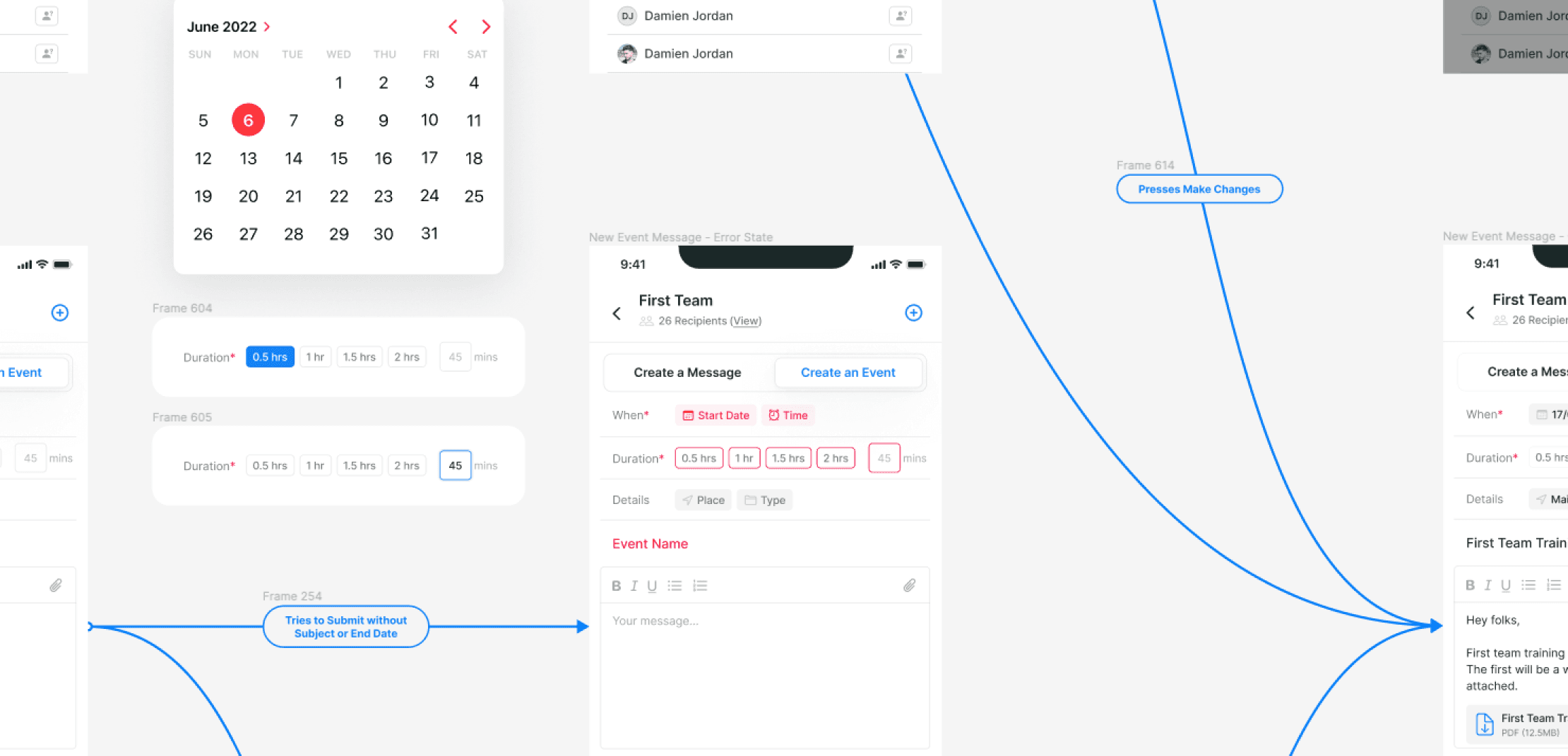The width and height of the screenshot is (1568, 756).
Task: Open the recipients View link
Action: pyautogui.click(x=745, y=321)
